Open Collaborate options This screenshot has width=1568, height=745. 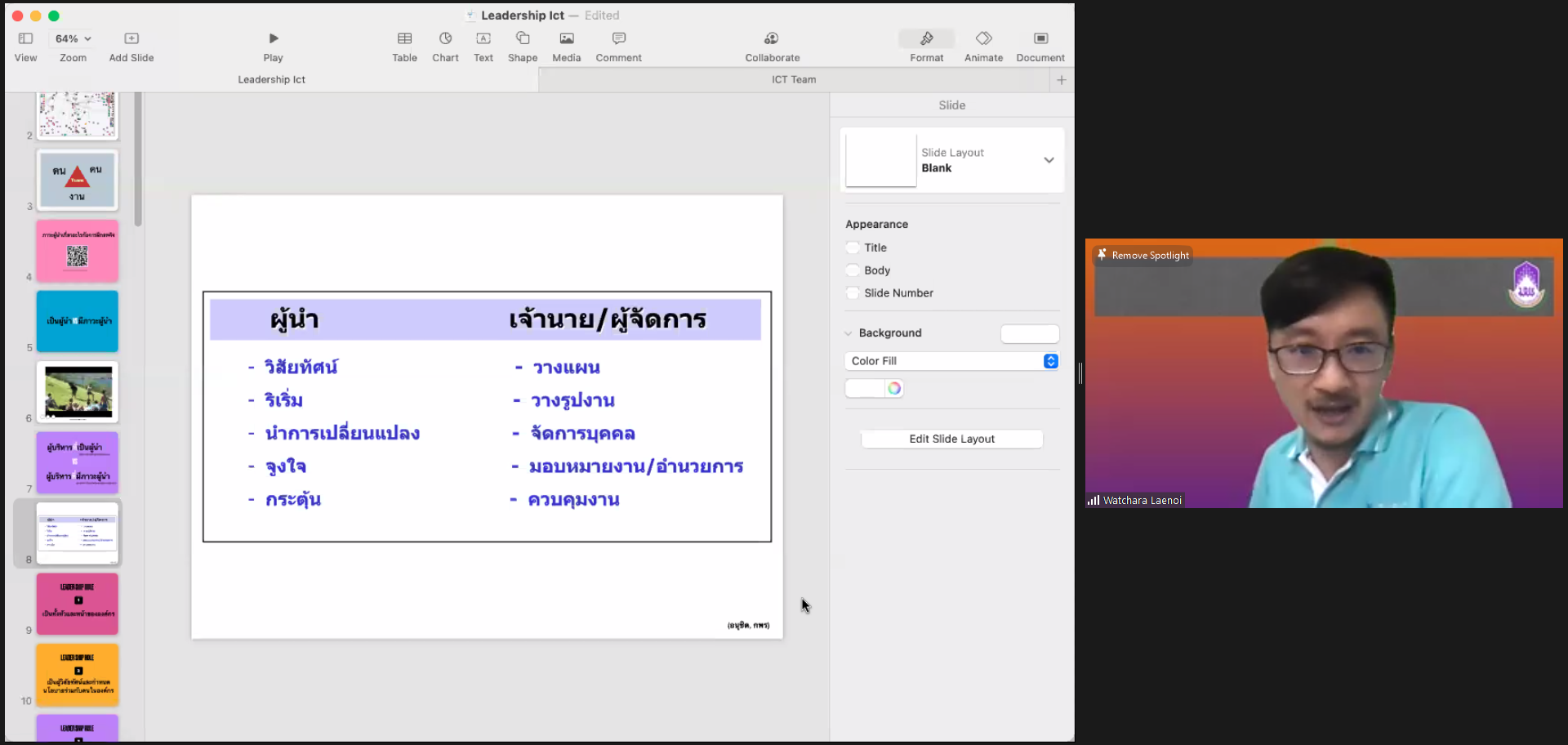[772, 47]
